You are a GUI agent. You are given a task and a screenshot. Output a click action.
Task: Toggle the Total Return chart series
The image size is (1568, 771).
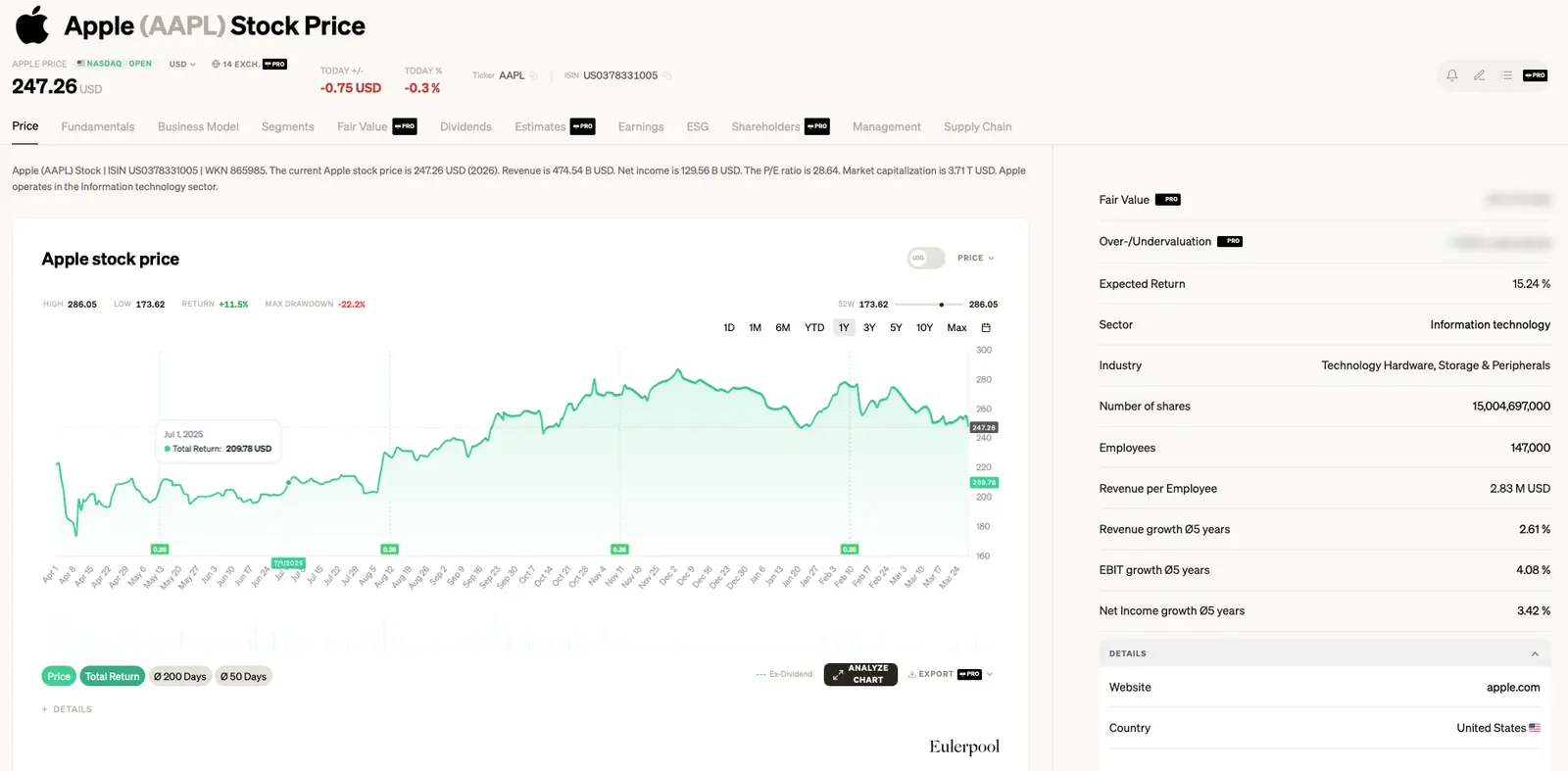[x=112, y=676]
